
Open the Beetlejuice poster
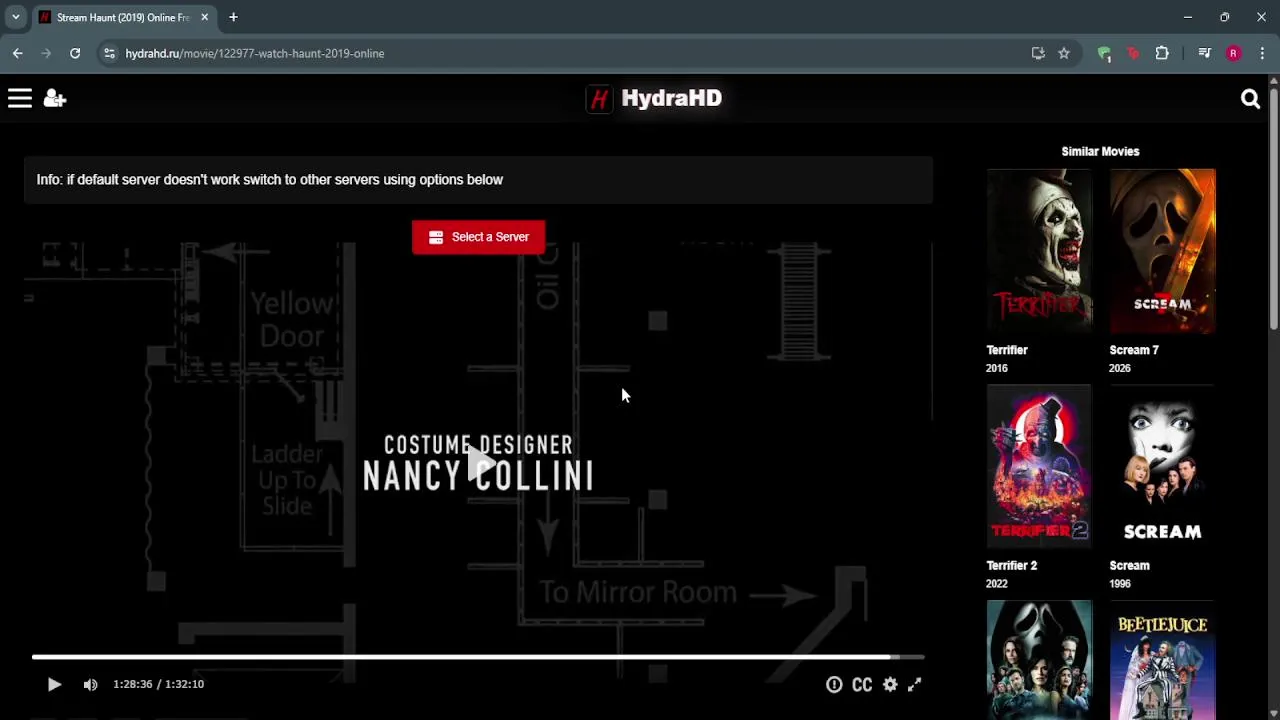point(1162,660)
